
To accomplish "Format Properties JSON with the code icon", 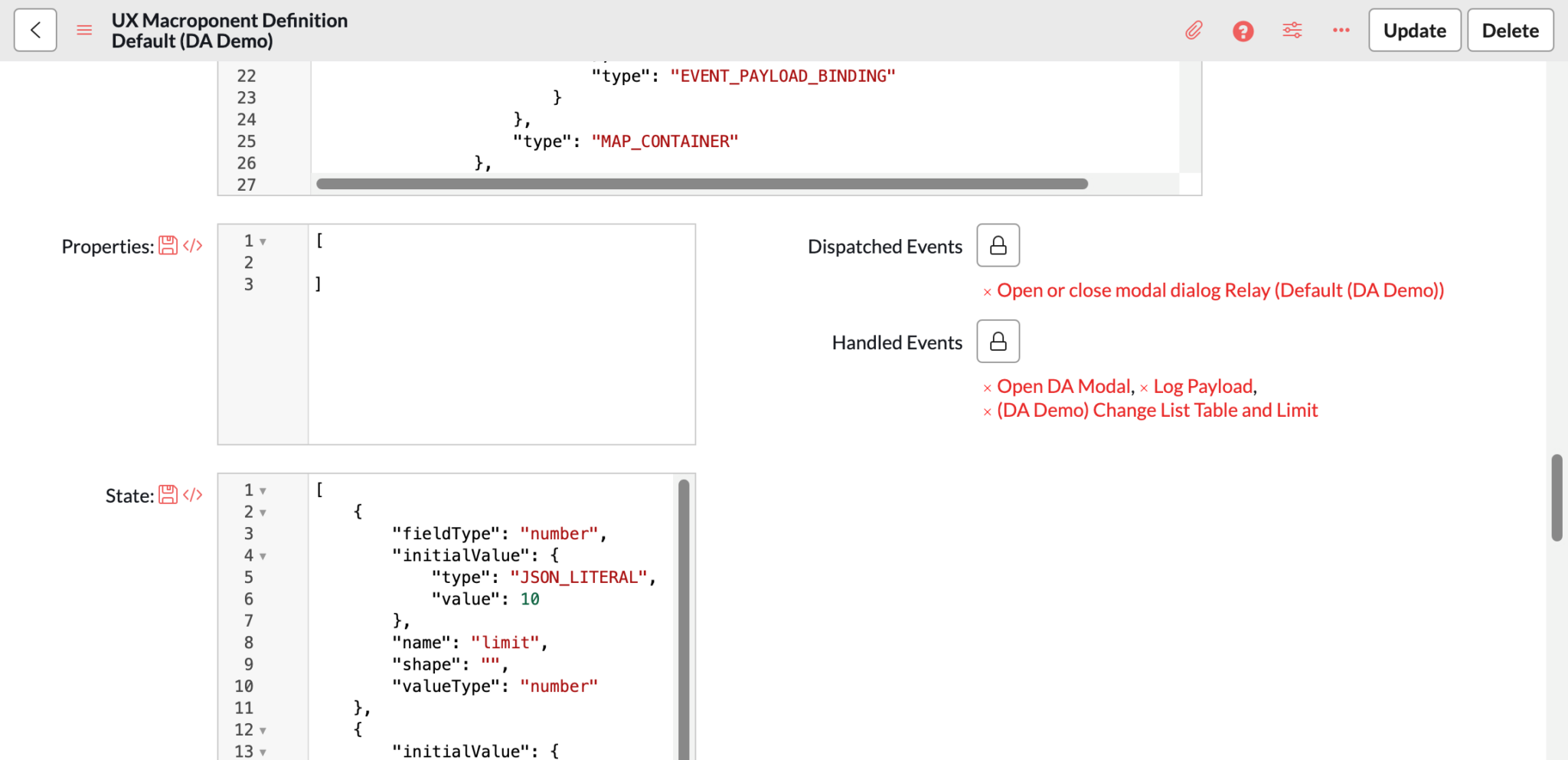I will pos(192,245).
